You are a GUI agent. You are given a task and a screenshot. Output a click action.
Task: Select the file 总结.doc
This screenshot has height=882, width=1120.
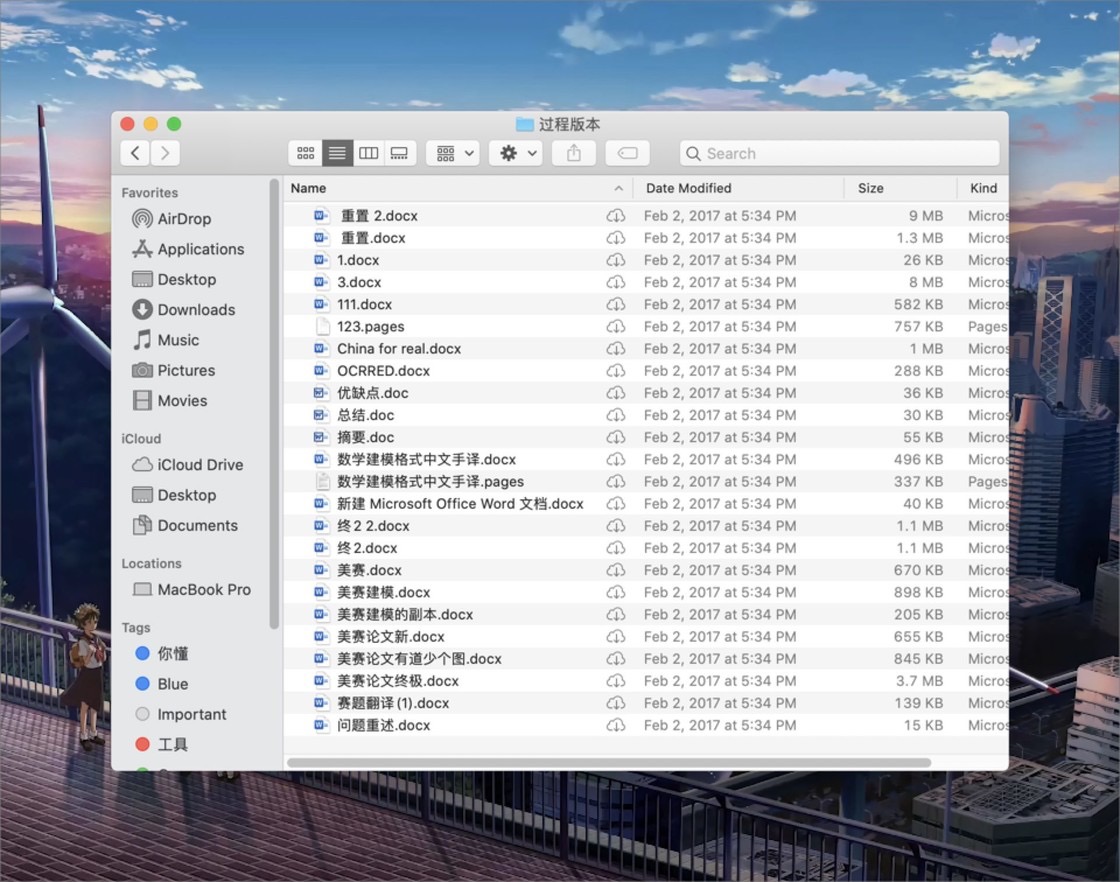point(646,415)
